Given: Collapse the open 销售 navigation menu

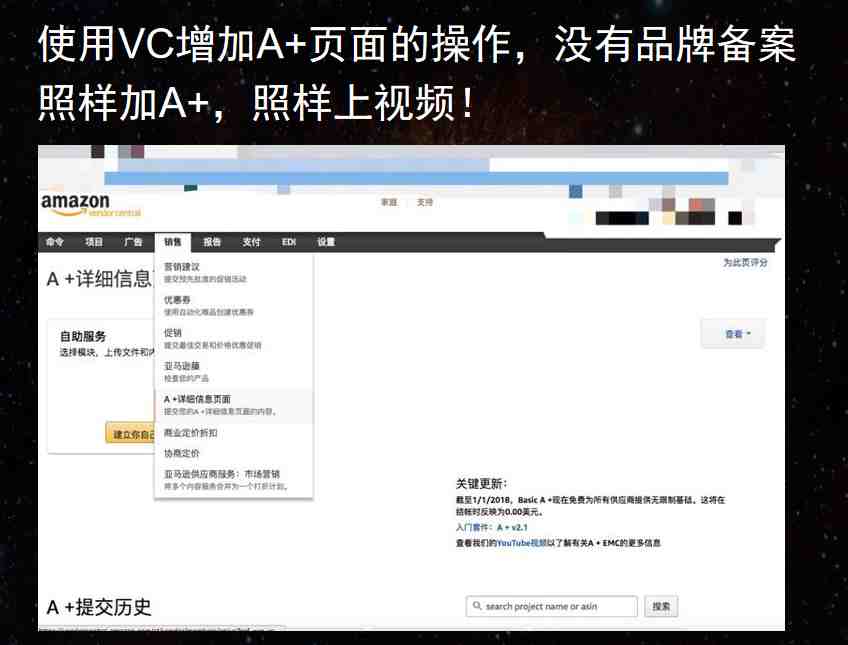Looking at the screenshot, I should 173,242.
